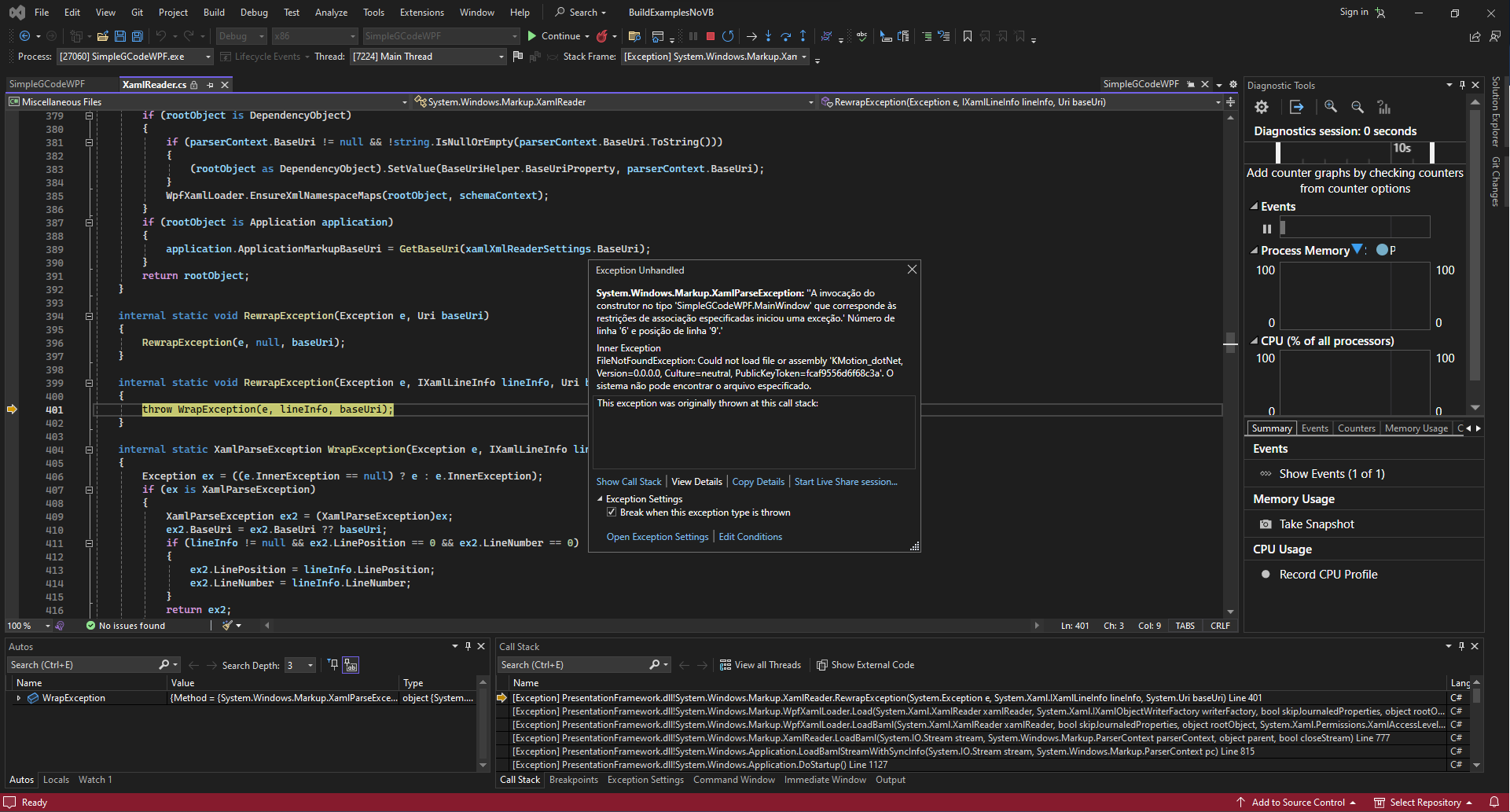Click Zoom In in Diagnostic Tools
1510x812 pixels.
coord(1330,107)
